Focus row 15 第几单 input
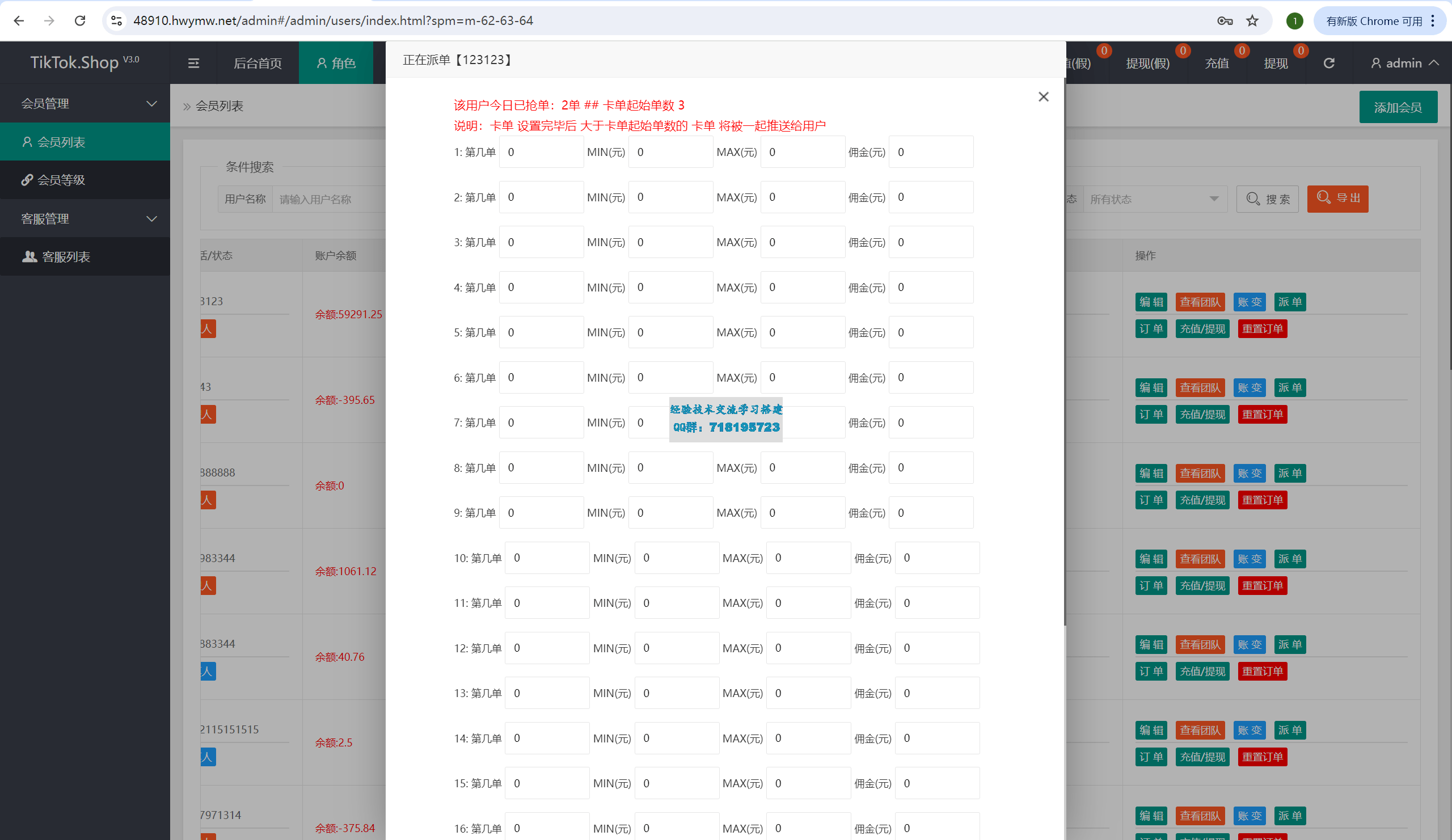Screen dimensions: 1452x840 point(547,783)
